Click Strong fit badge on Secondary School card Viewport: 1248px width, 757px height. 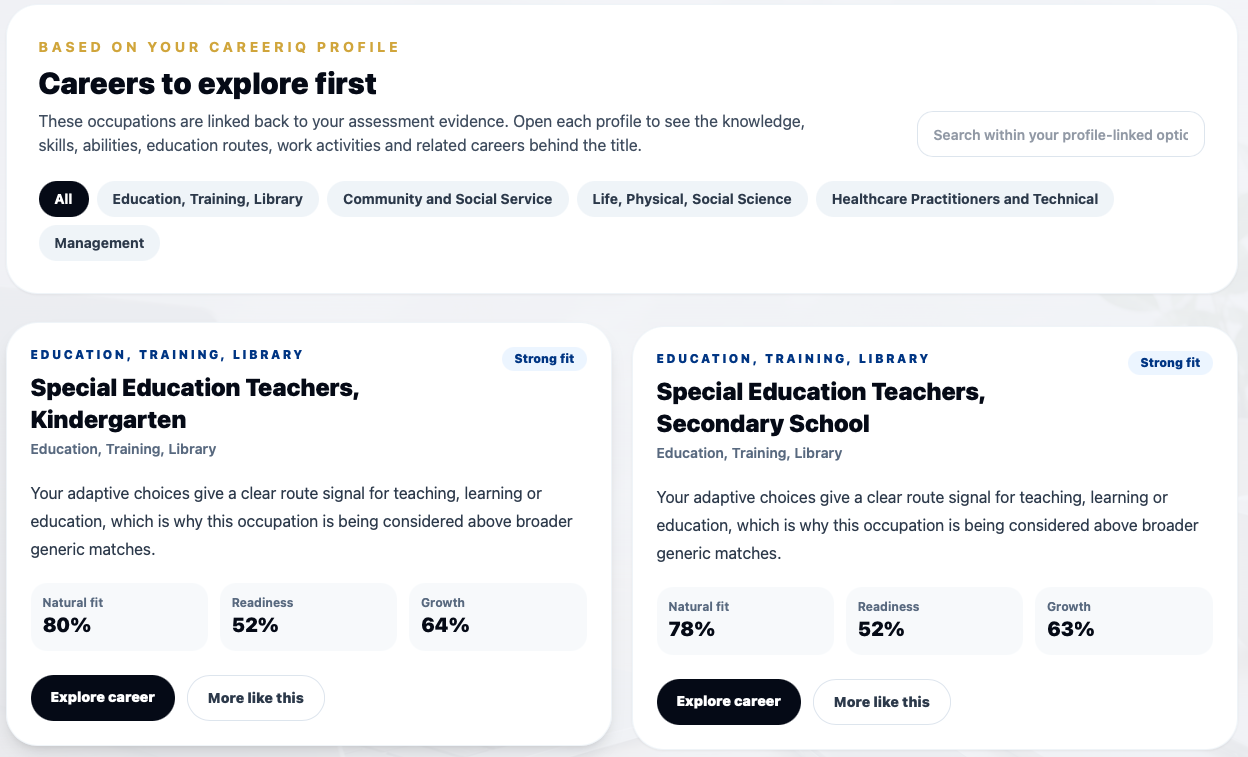pyautogui.click(x=1170, y=363)
